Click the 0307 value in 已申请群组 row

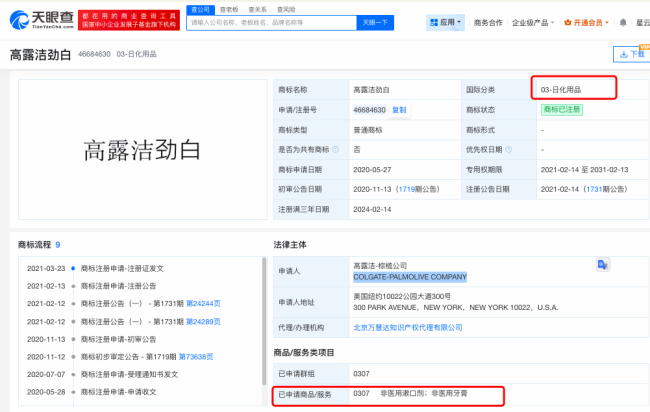click(x=361, y=374)
